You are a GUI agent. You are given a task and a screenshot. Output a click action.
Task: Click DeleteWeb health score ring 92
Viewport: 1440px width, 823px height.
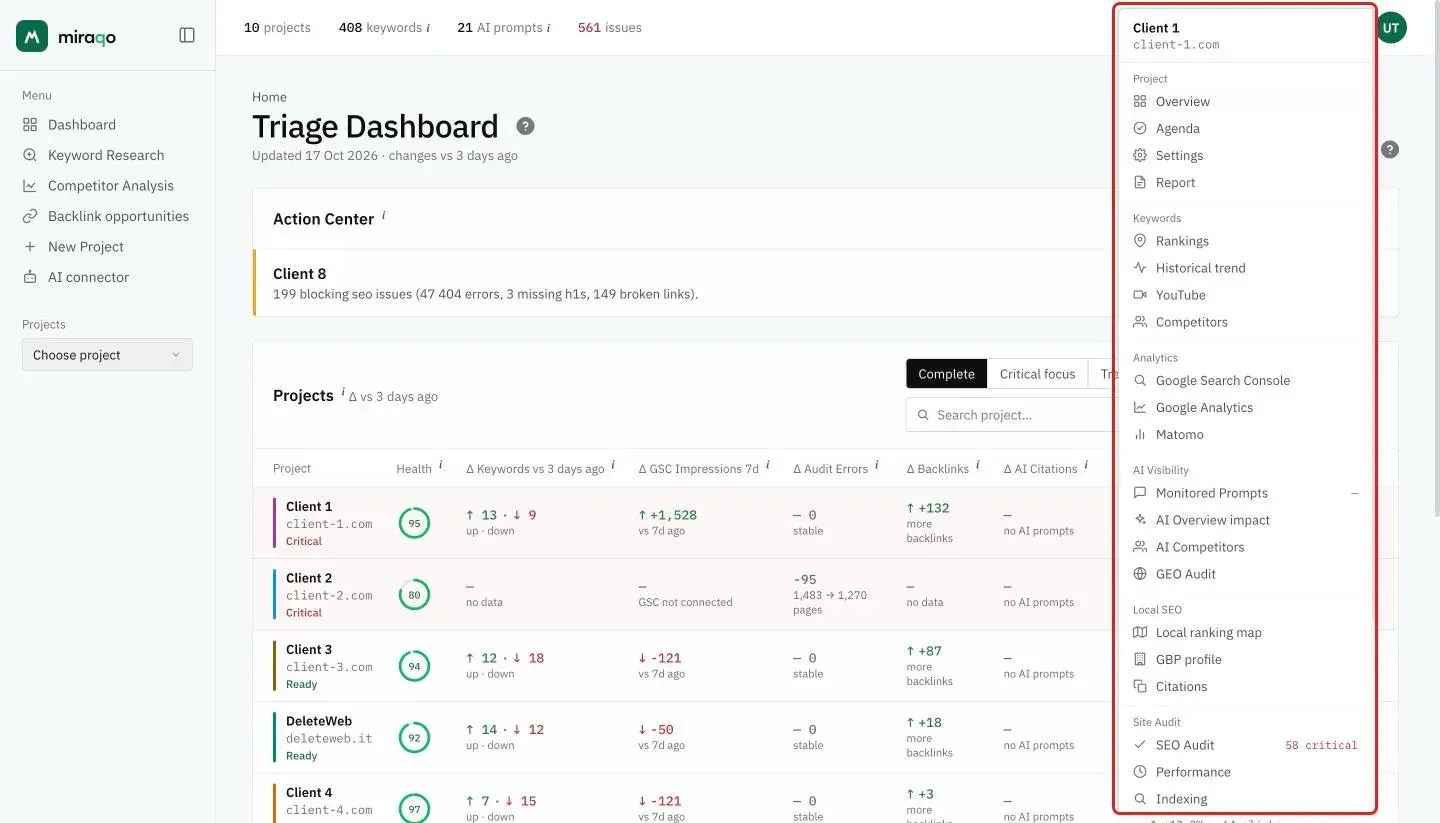coord(414,738)
